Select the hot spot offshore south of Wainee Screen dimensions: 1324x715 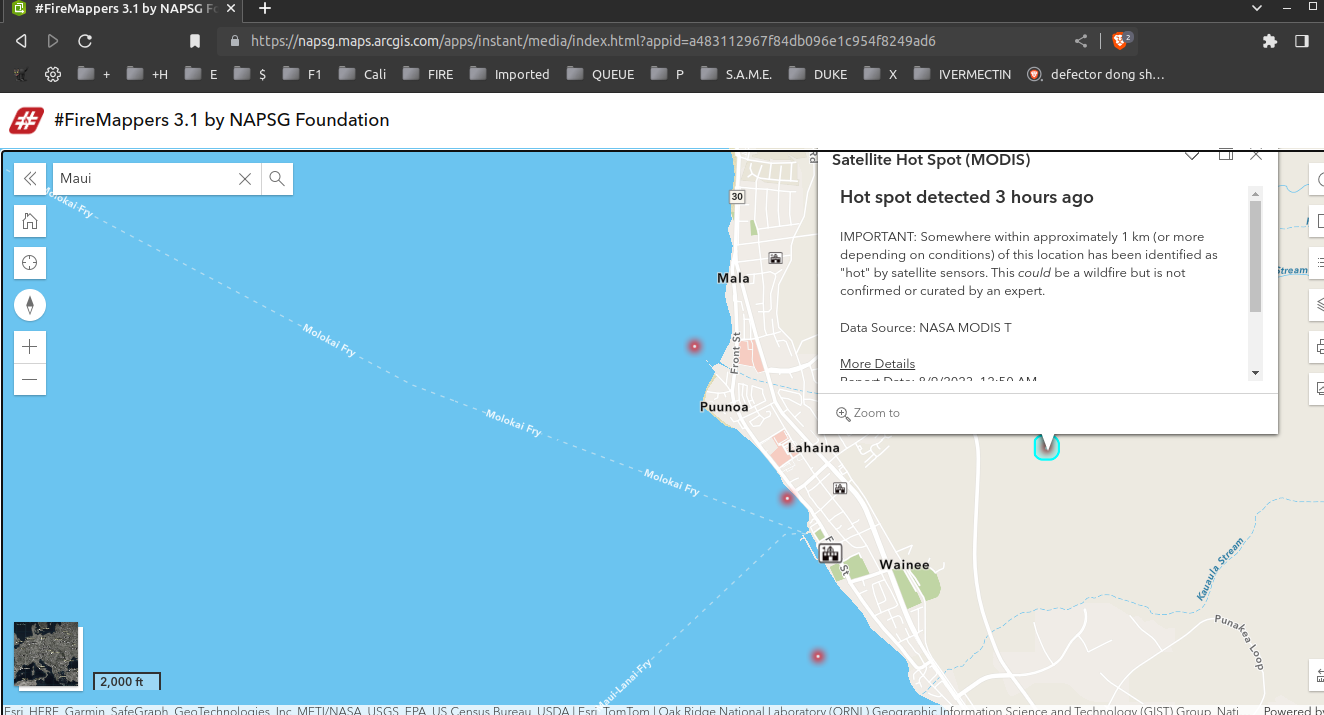[x=818, y=656]
